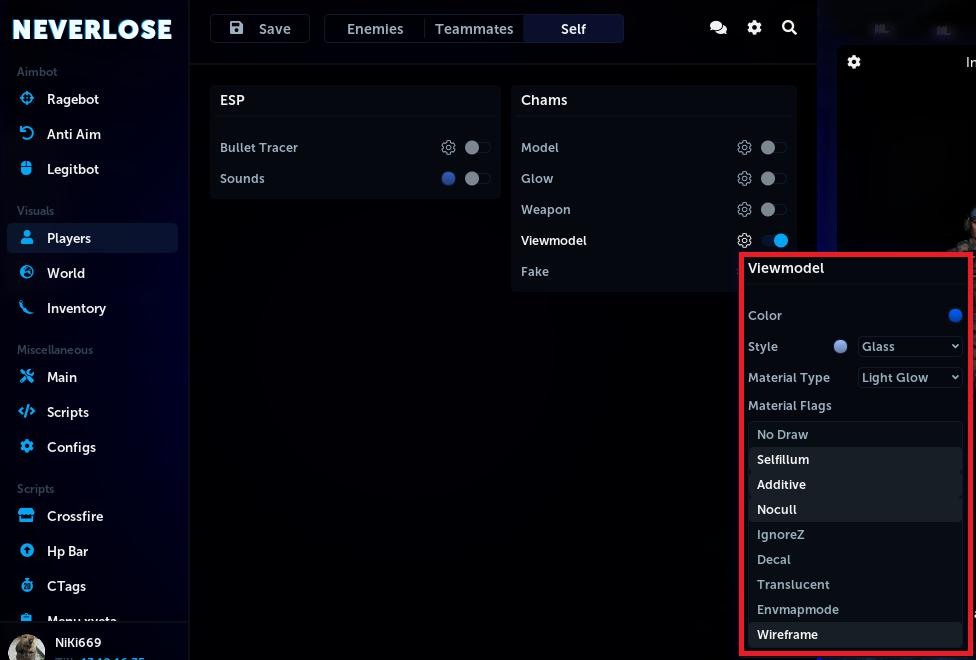The height and width of the screenshot is (660, 976).
Task: Open Glow chams gear settings
Action: pyautogui.click(x=744, y=178)
